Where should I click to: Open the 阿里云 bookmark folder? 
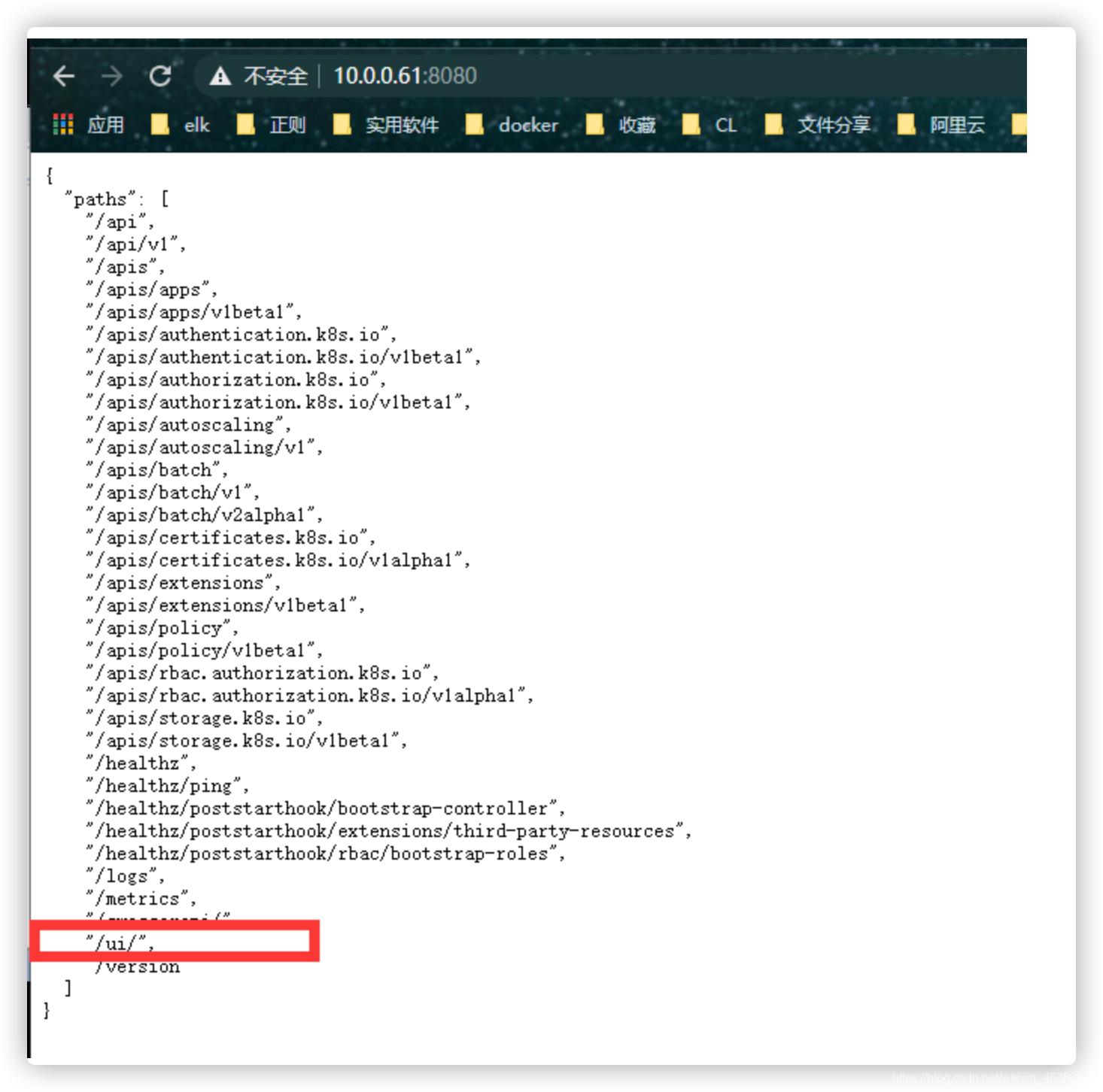pyautogui.click(x=940, y=125)
